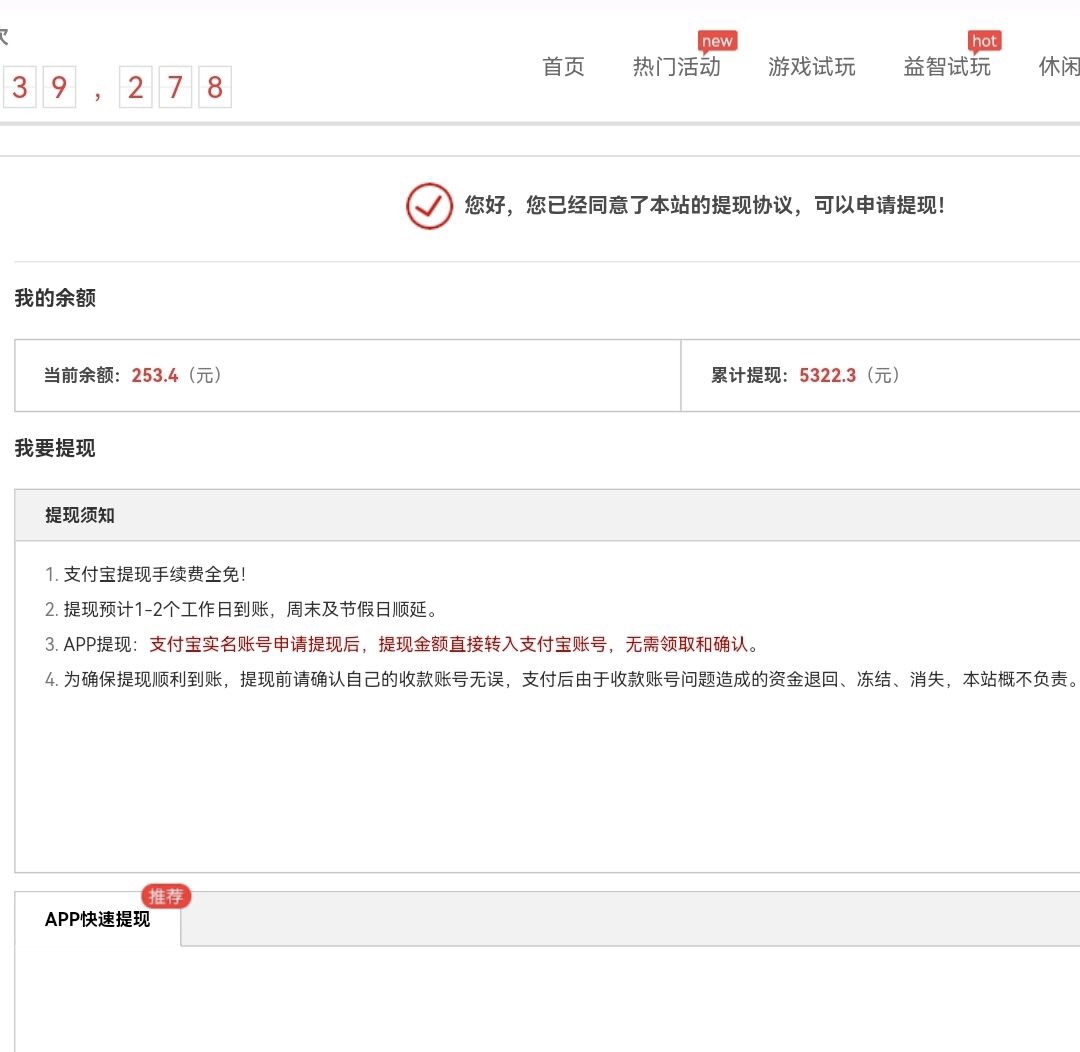The image size is (1080, 1052).
Task: Switch to the APP快速提现 tab
Action: 96,919
